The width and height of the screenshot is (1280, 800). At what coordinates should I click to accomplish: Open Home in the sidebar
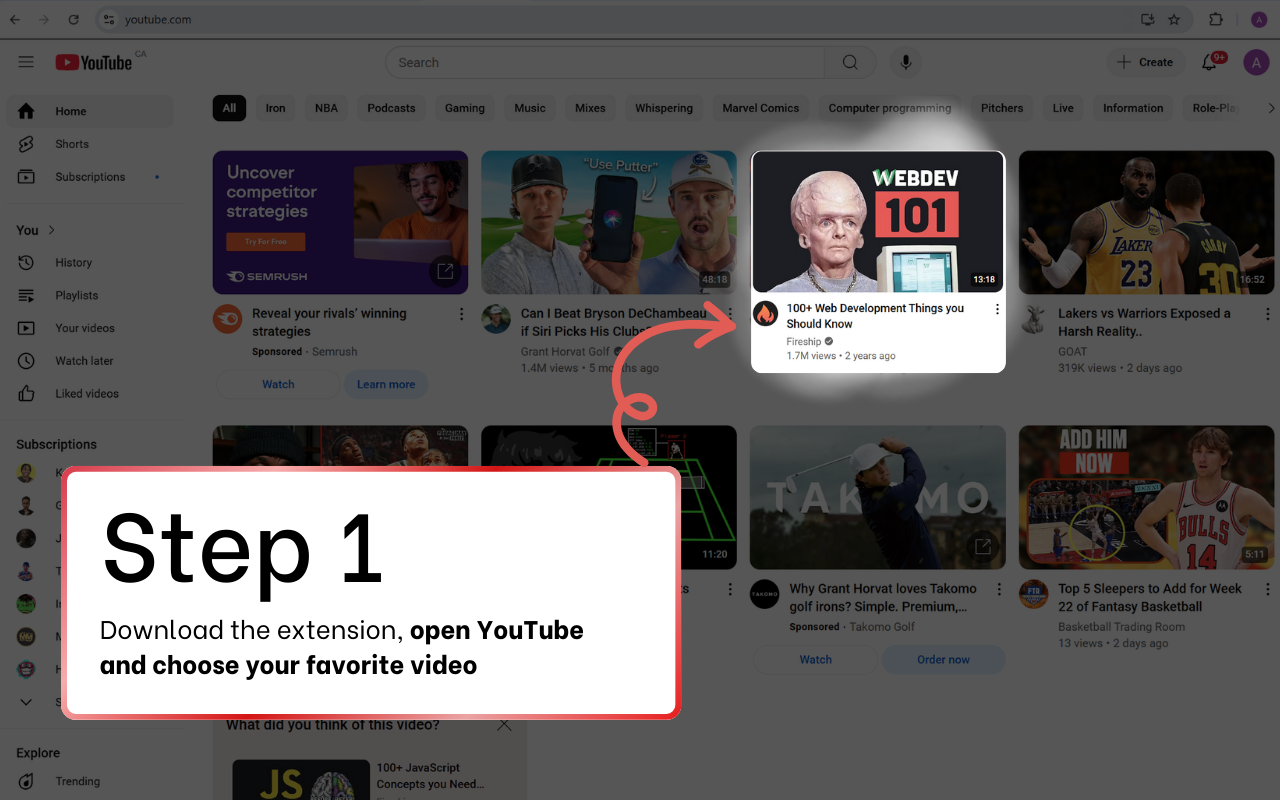90,111
